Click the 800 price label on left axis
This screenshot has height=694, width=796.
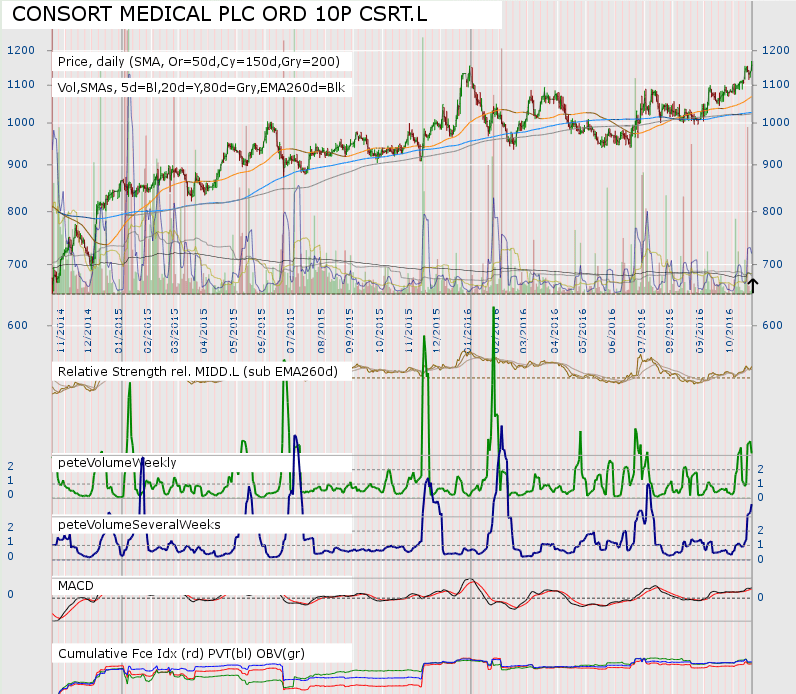[x=17, y=211]
